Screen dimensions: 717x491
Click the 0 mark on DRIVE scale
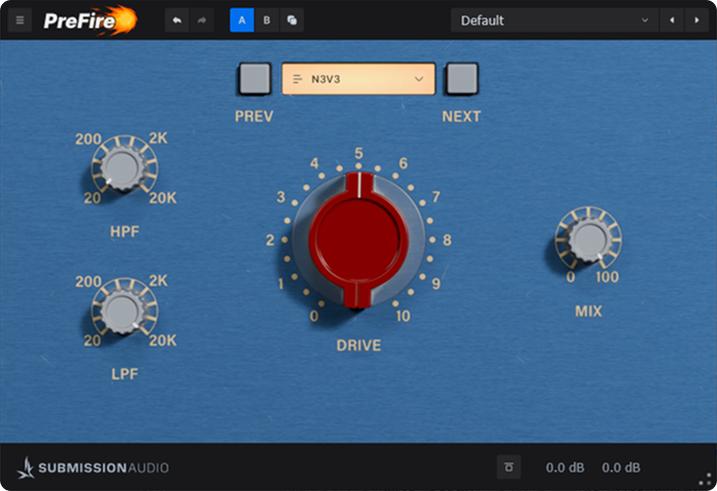pos(314,316)
